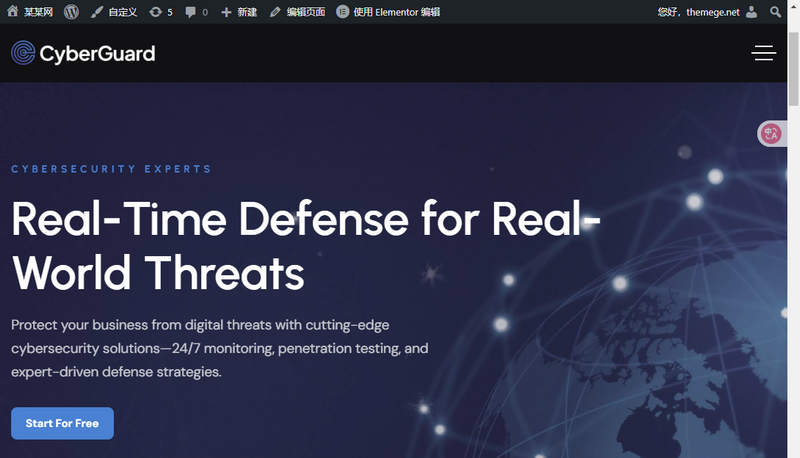Click the page vertical scrollbar thumb
The height and width of the screenshot is (458, 800).
793,68
